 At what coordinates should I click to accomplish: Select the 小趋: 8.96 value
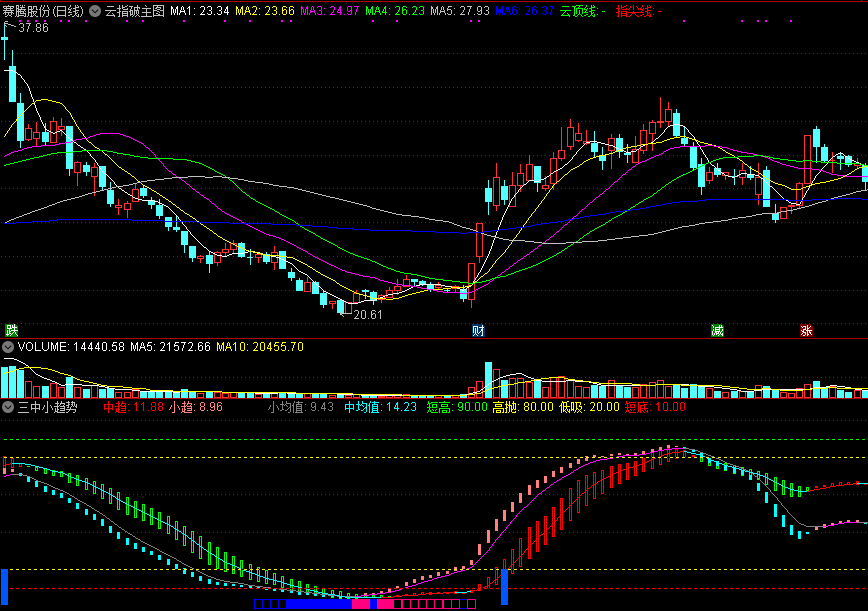point(195,407)
